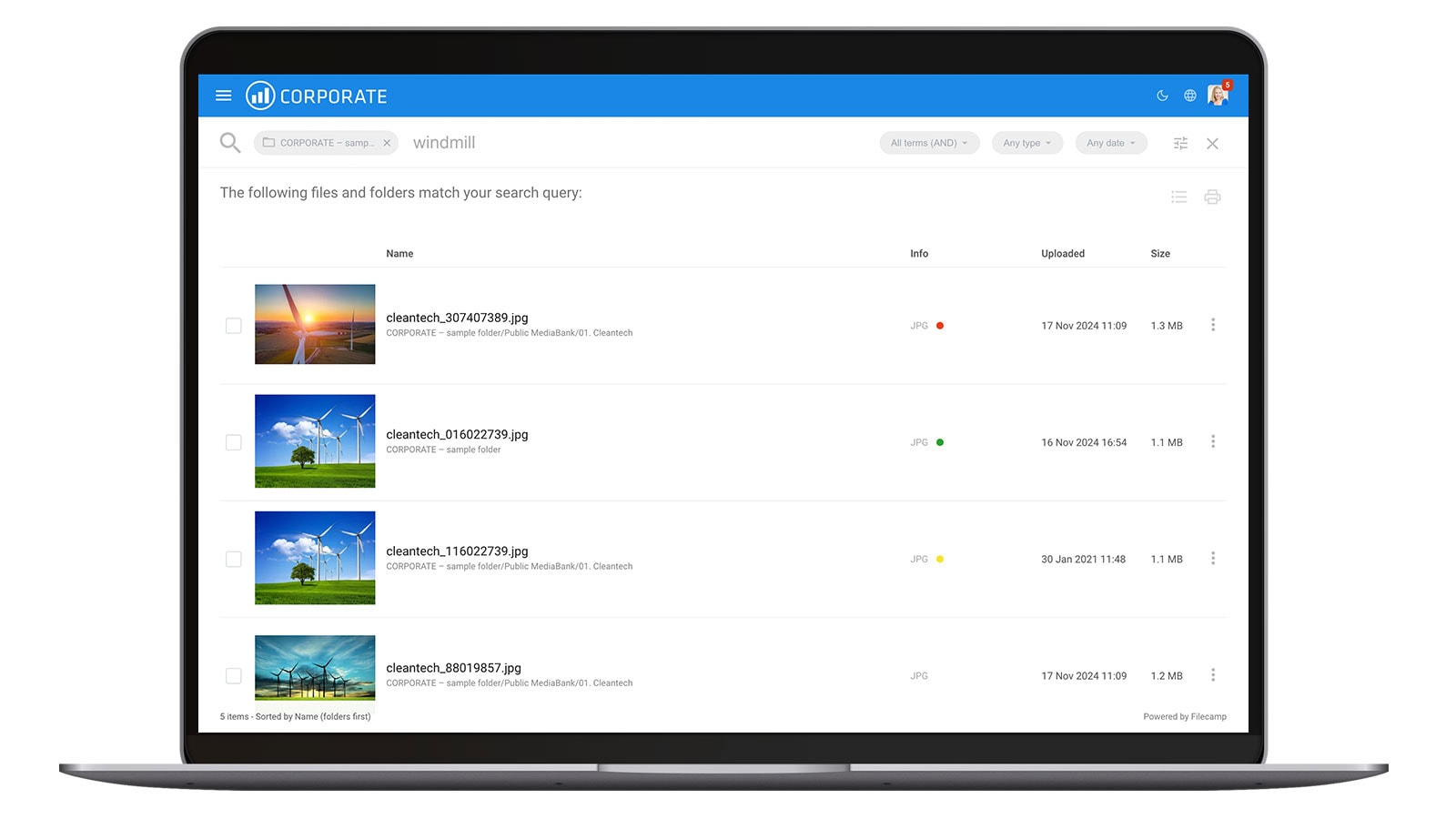Click folder path under cleantech_307407389.jpg
This screenshot has width=1456, height=819.
pos(509,333)
